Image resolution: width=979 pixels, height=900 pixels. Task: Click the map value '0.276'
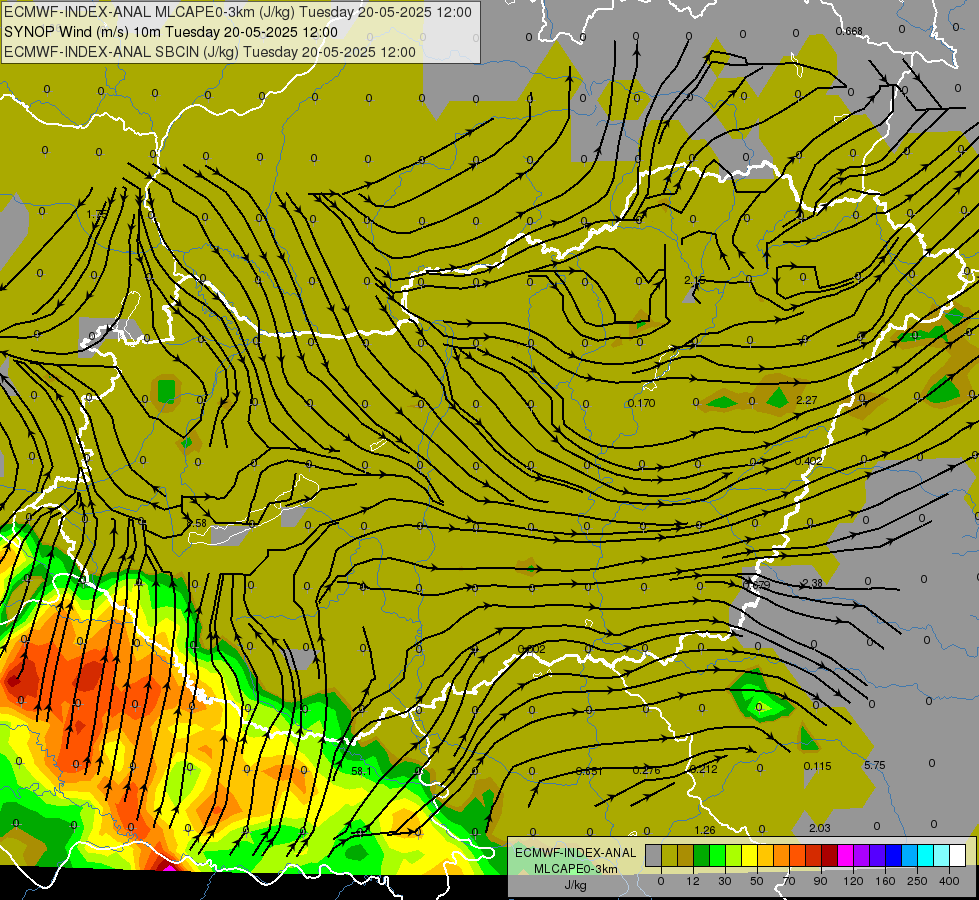point(646,770)
